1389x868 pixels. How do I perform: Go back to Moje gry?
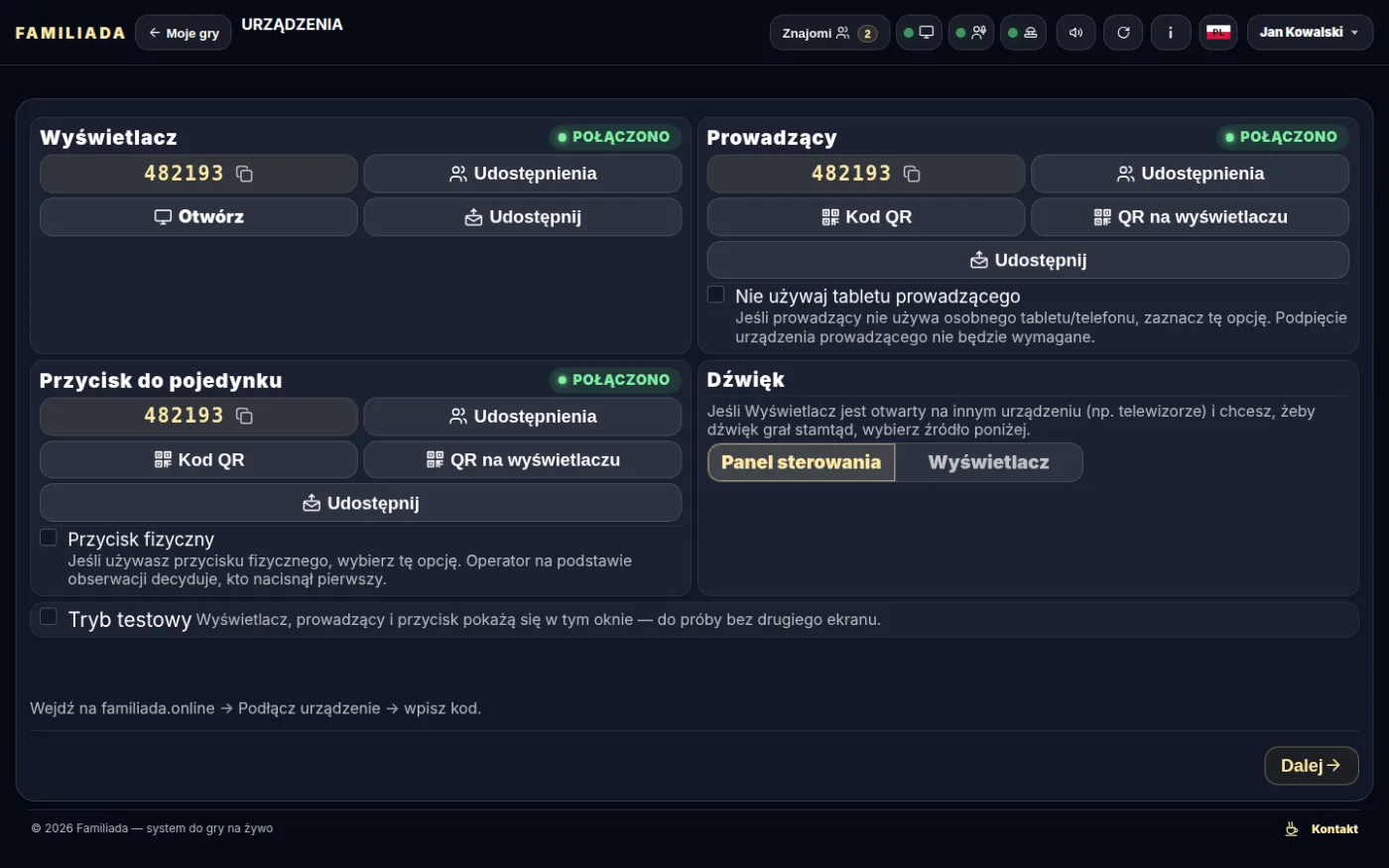(x=184, y=33)
